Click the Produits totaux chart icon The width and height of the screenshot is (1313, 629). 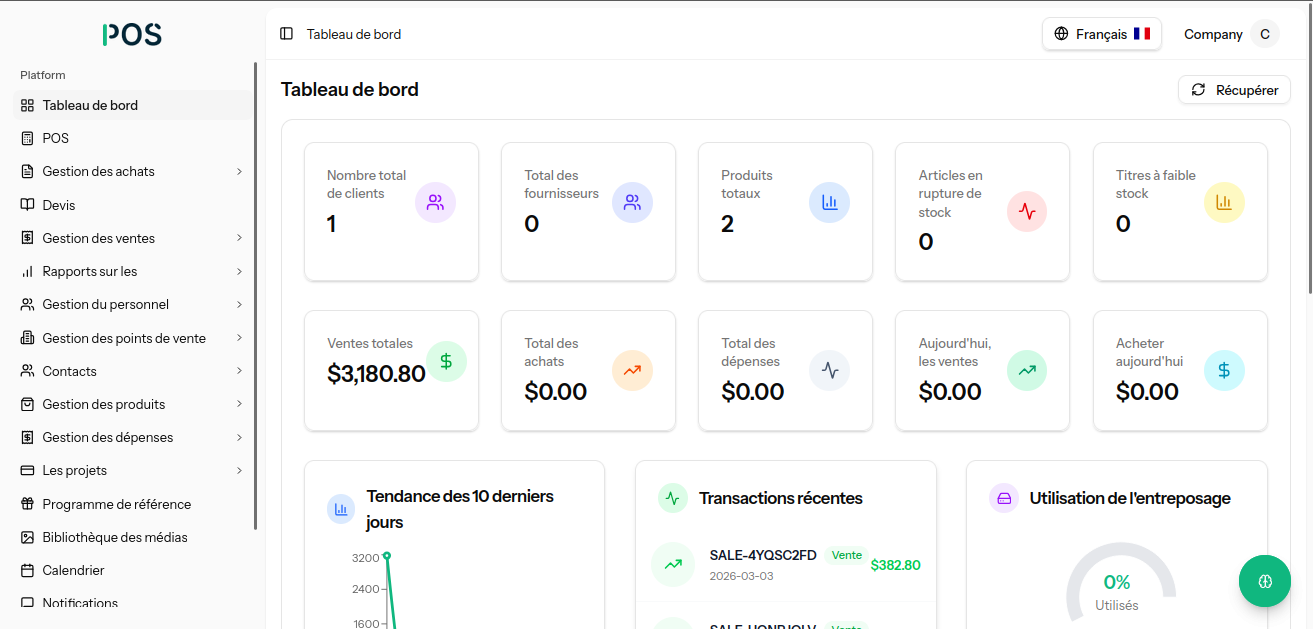829,203
